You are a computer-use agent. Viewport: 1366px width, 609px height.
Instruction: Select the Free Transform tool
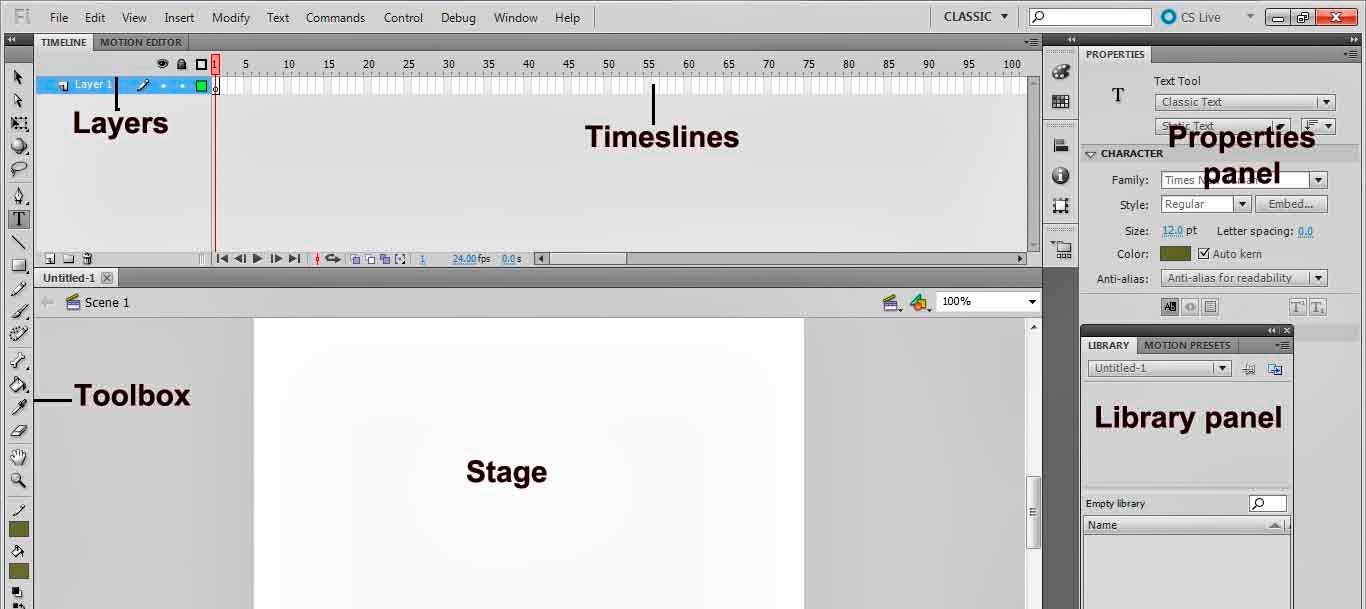[18, 123]
